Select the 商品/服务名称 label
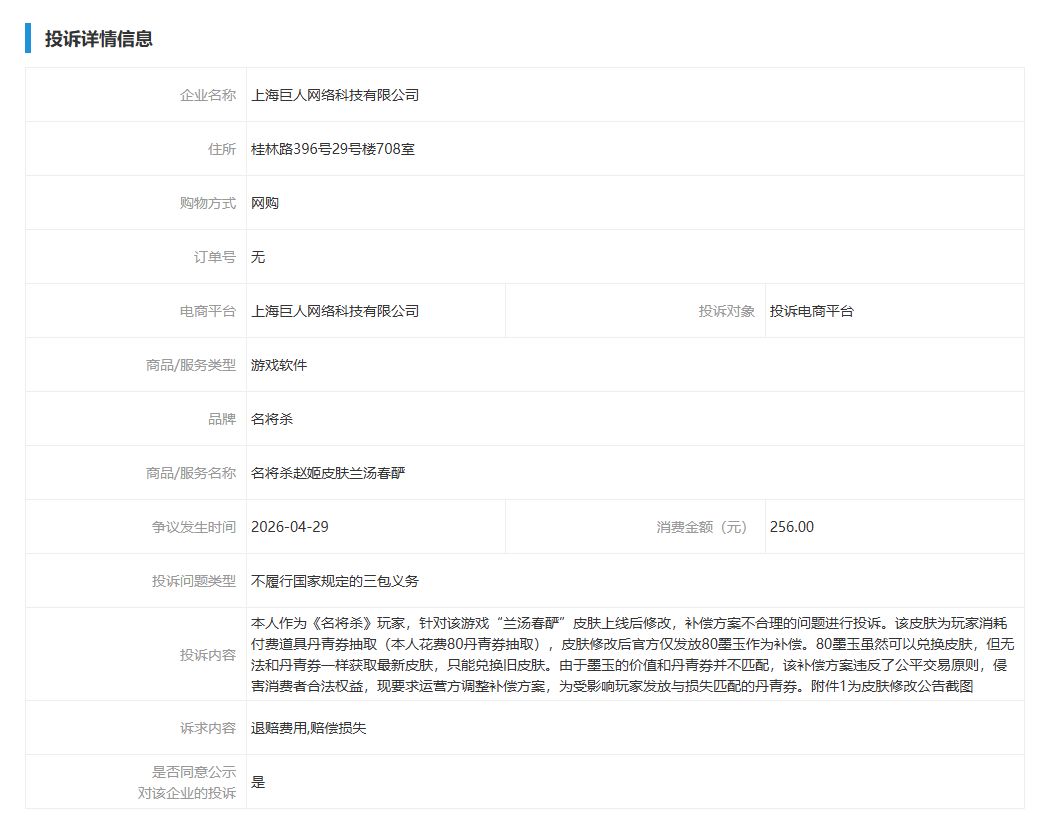 point(190,473)
